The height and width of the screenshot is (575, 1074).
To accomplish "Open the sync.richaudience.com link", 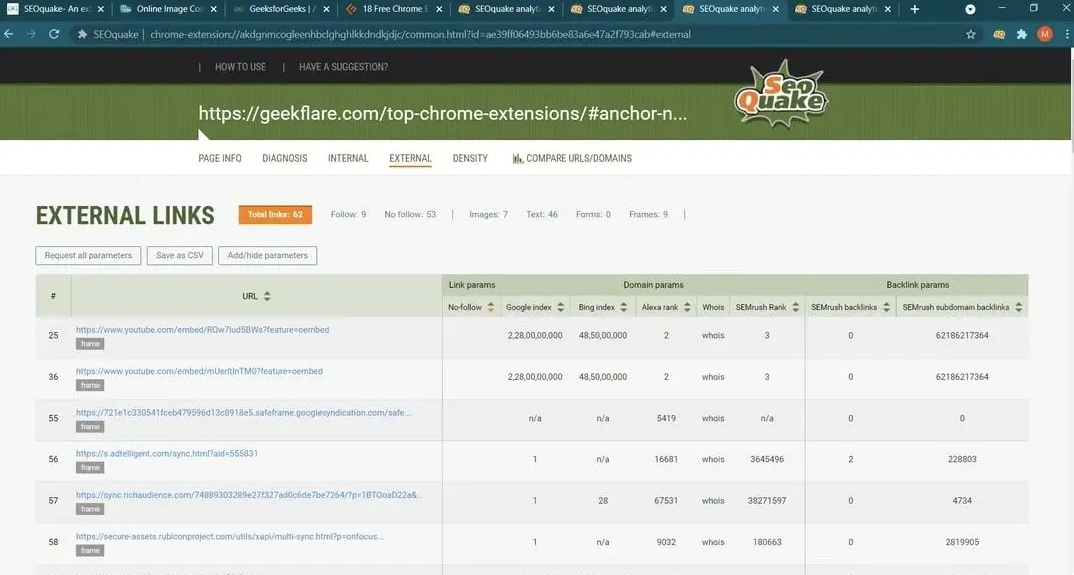I will (x=249, y=495).
